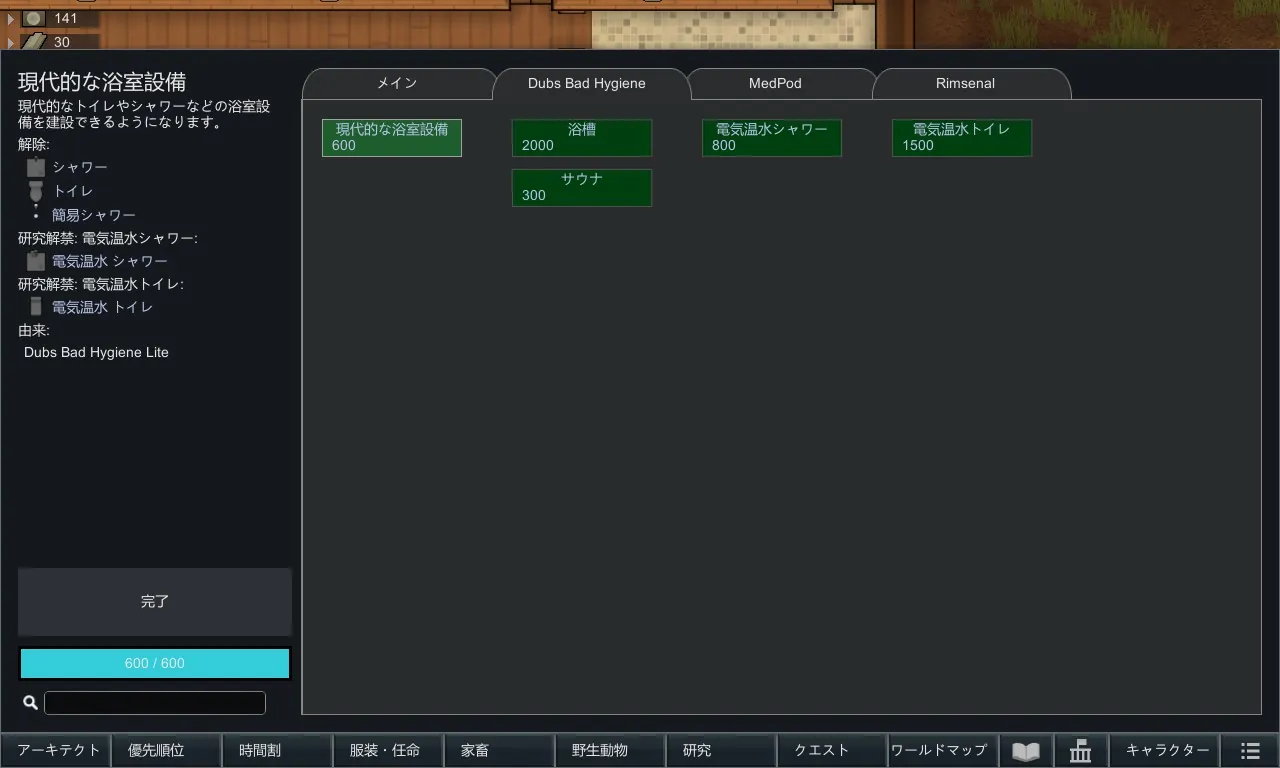Click the 電気温水 シャワー item icon
Image resolution: width=1280 pixels, height=768 pixels.
(x=36, y=261)
